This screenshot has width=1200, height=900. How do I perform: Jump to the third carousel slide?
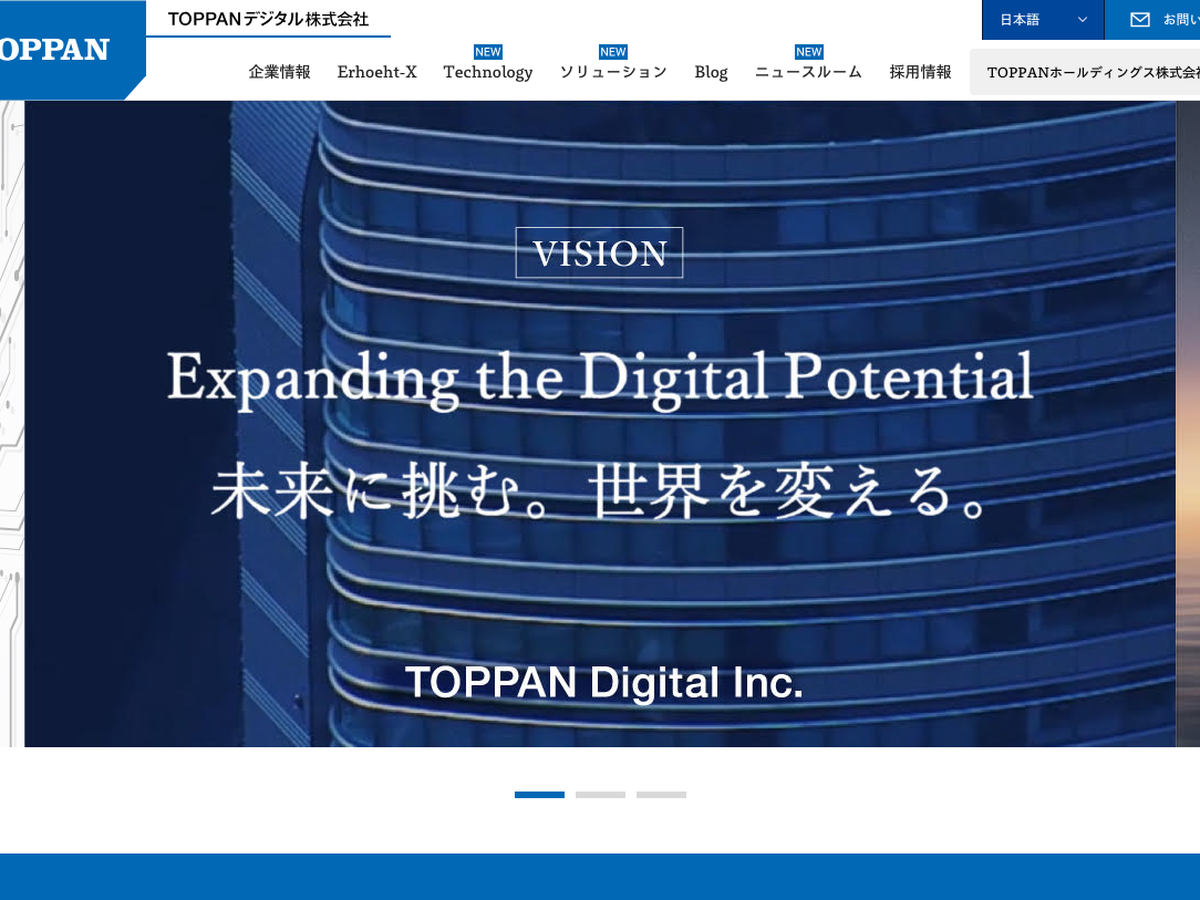[x=661, y=795]
